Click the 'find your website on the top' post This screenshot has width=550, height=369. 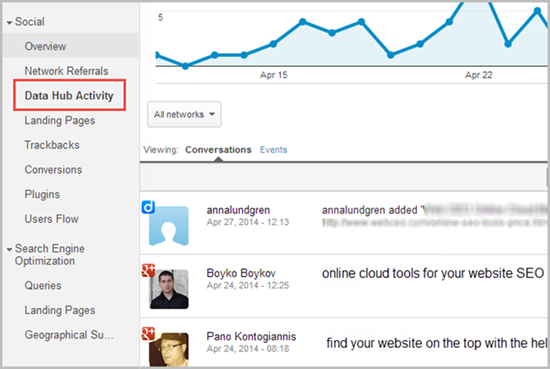[437, 343]
